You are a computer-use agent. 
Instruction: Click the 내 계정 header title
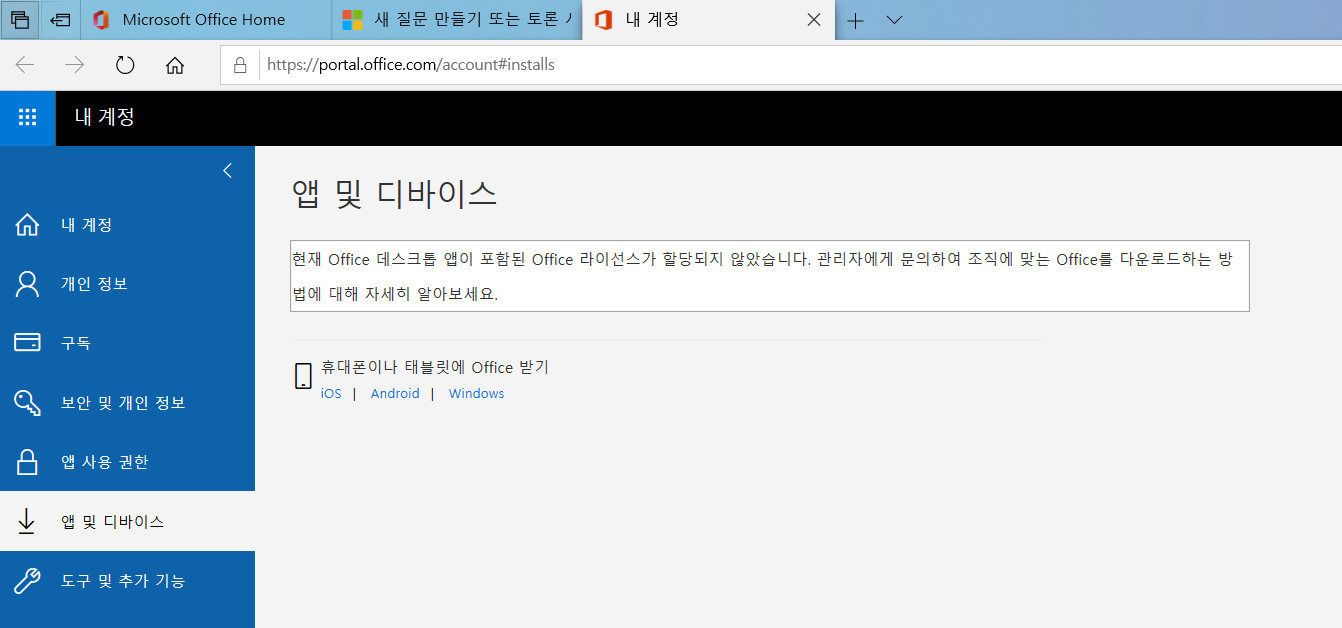click(105, 117)
